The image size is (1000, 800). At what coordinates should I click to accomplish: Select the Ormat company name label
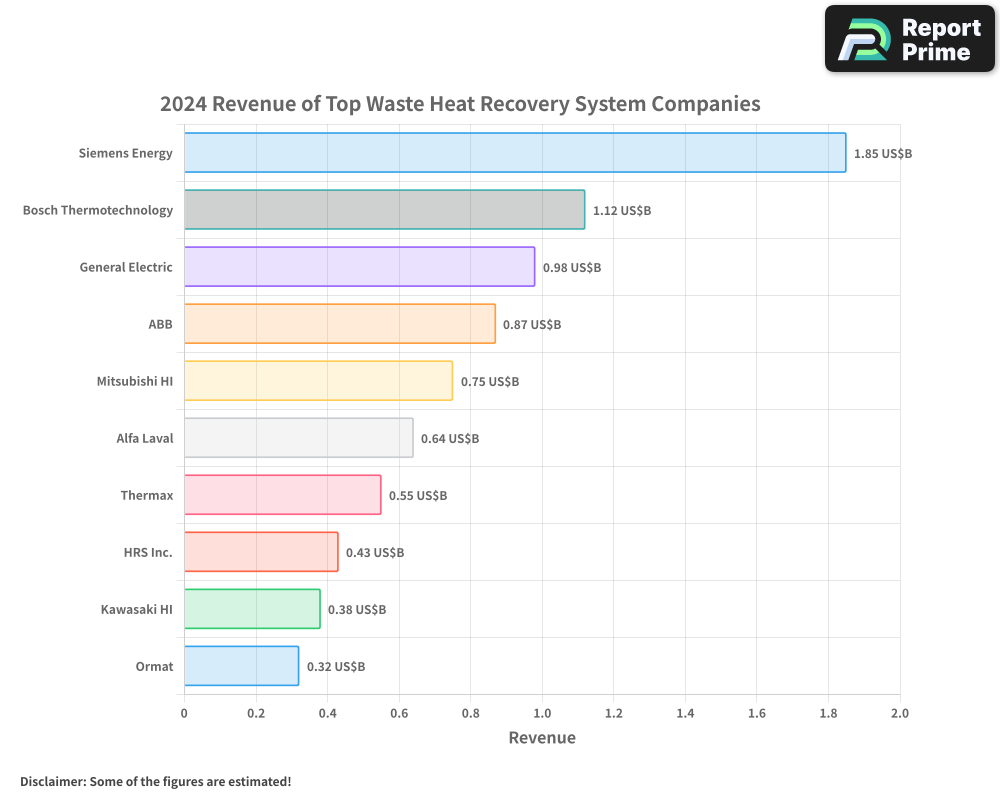(x=155, y=666)
